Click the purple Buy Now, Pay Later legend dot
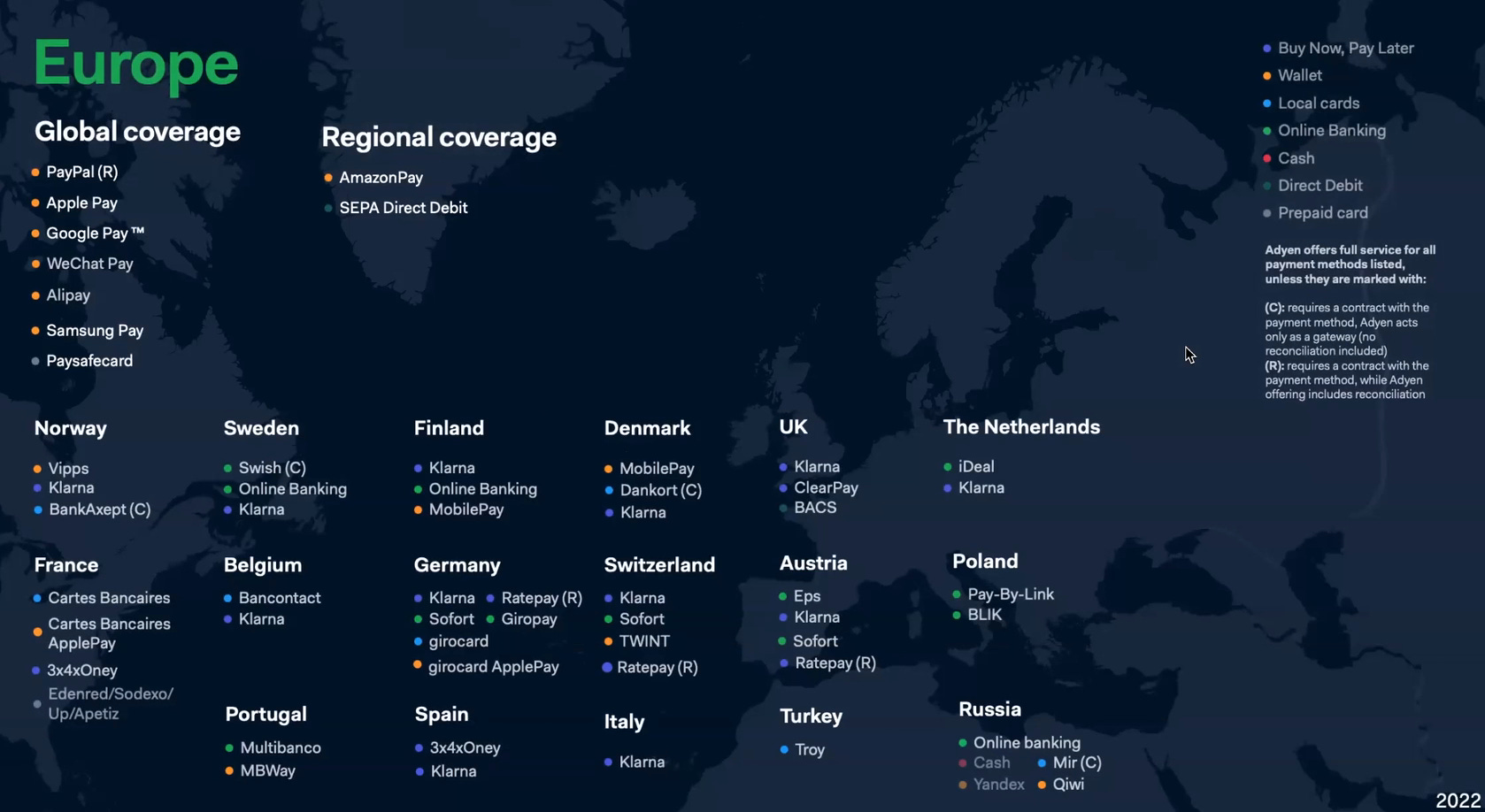 tap(1267, 49)
